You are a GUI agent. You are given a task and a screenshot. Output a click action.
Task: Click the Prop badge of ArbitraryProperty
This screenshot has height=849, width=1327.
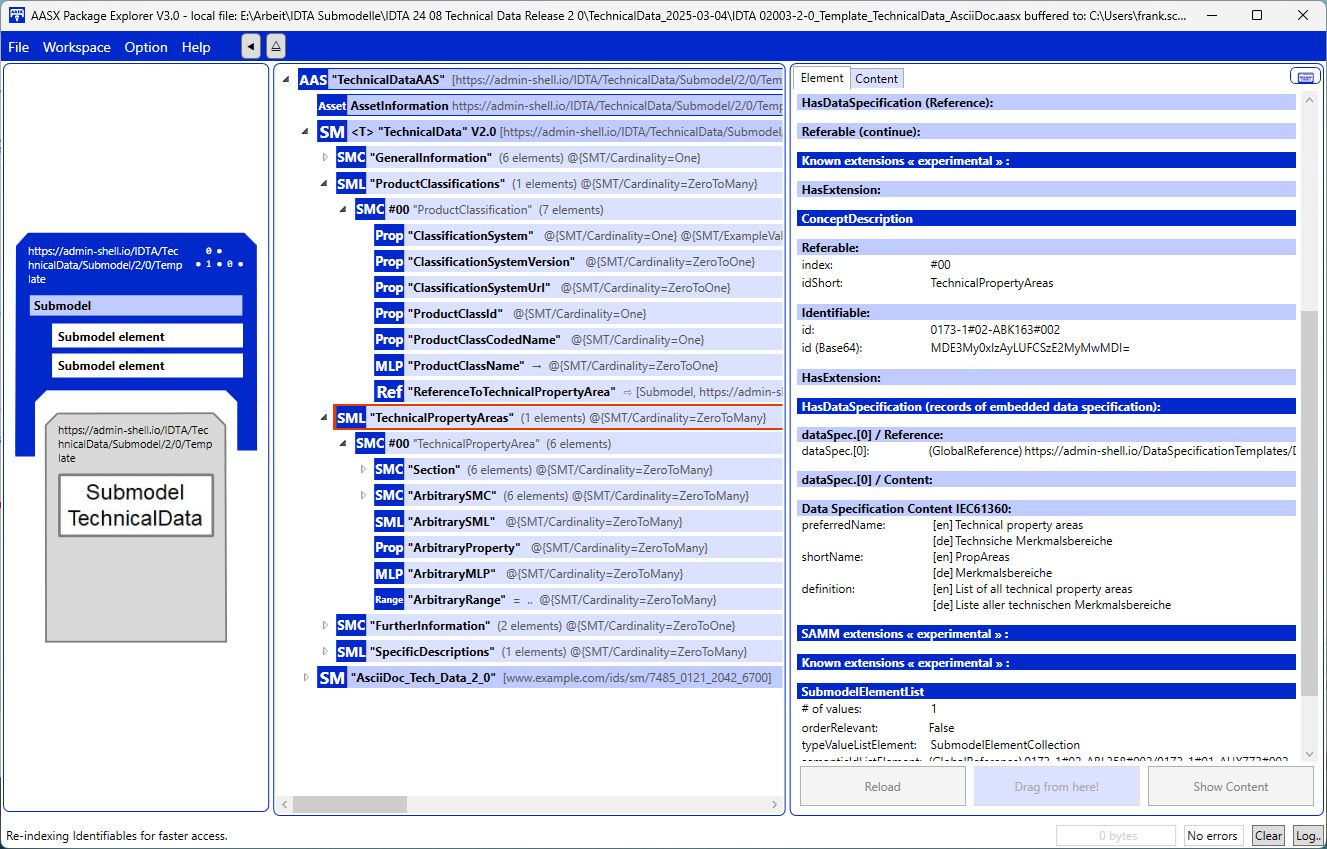tap(389, 548)
